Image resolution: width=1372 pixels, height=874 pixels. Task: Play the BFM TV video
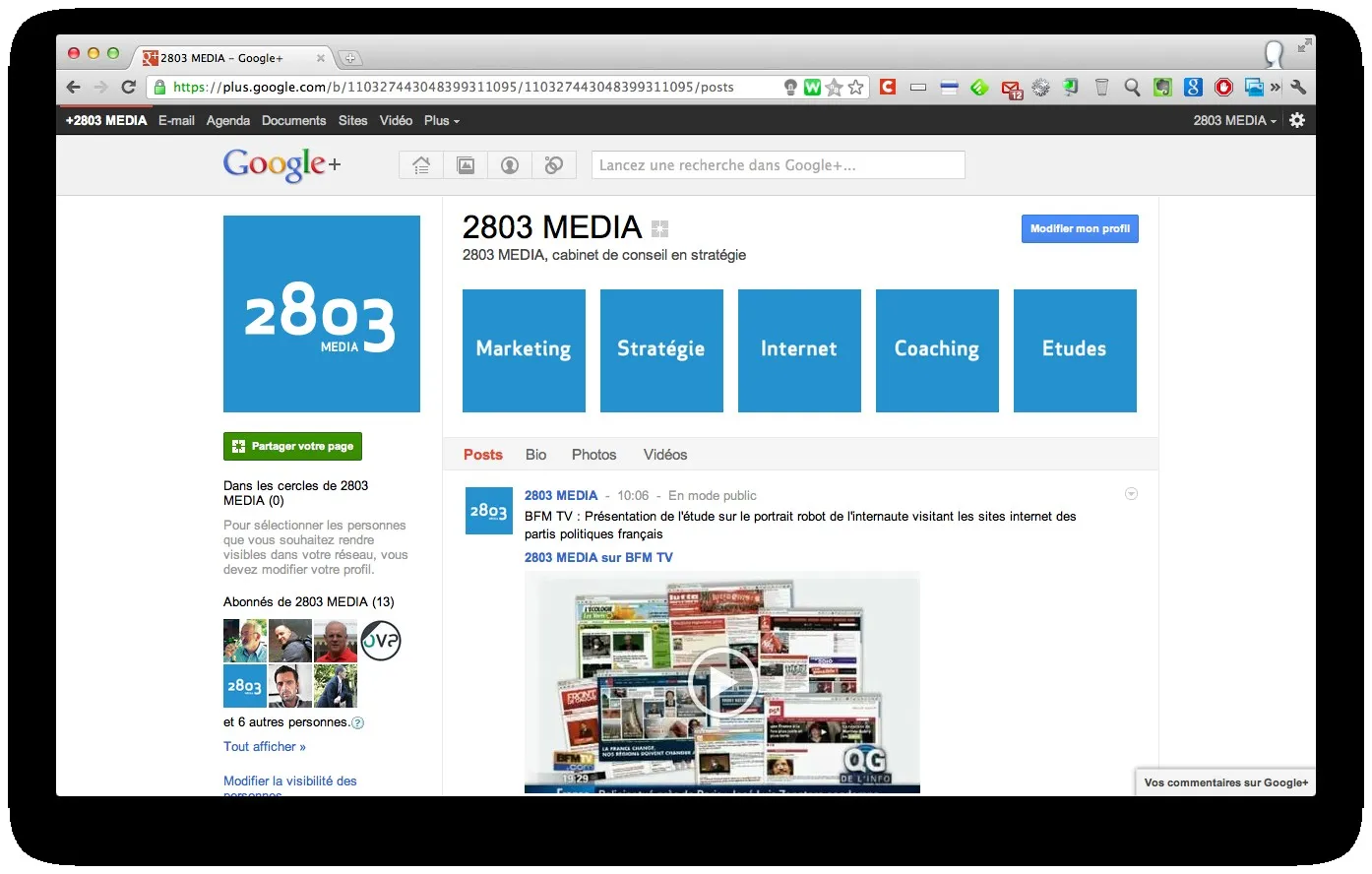click(721, 681)
